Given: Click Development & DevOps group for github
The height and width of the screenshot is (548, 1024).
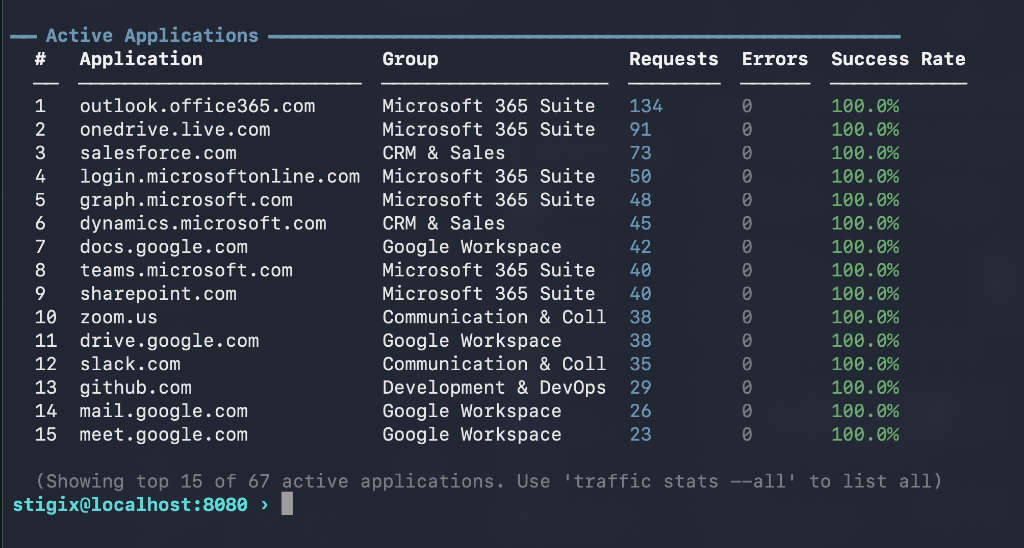Looking at the screenshot, I should (x=494, y=388).
